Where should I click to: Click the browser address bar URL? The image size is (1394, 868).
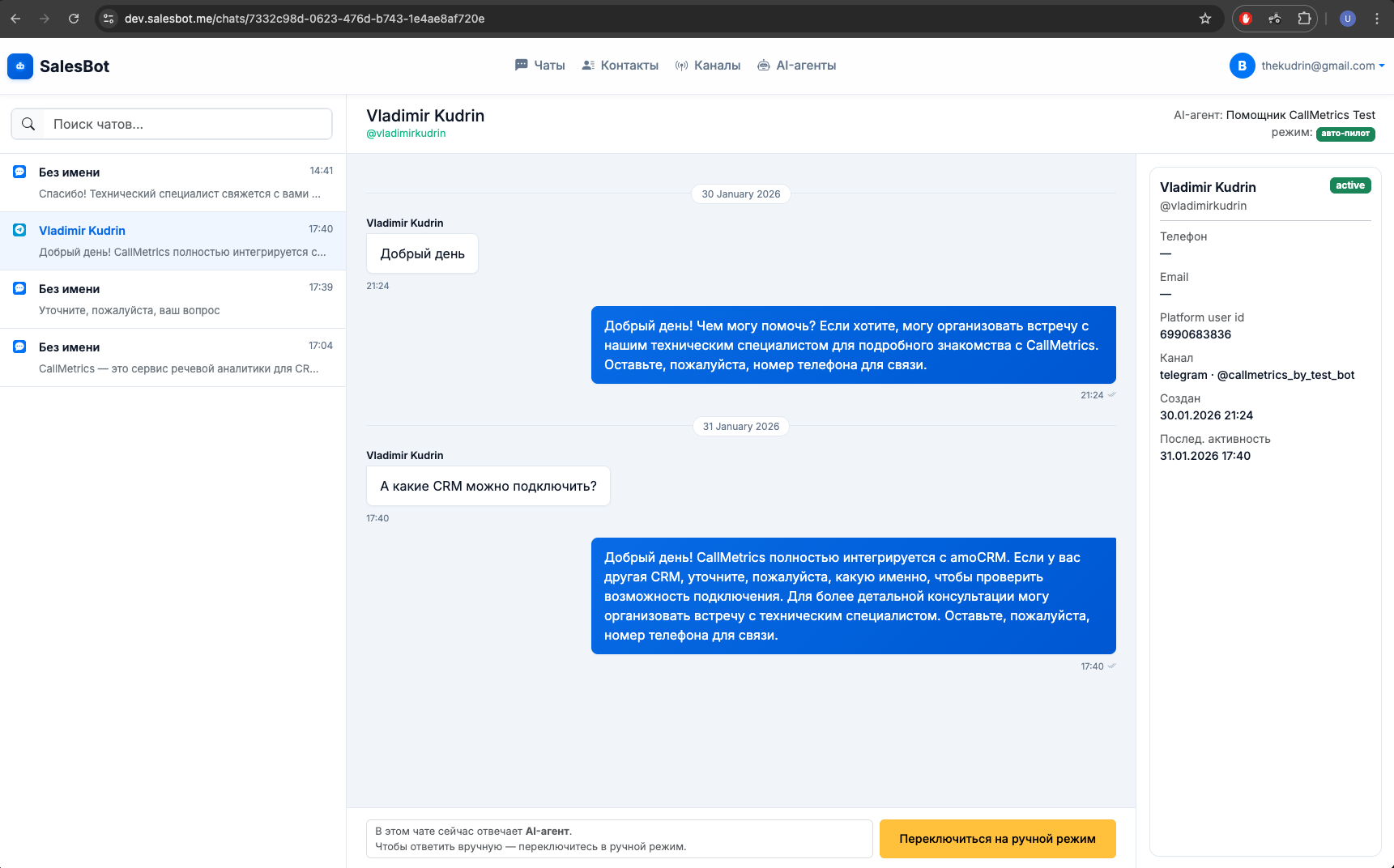[305, 19]
